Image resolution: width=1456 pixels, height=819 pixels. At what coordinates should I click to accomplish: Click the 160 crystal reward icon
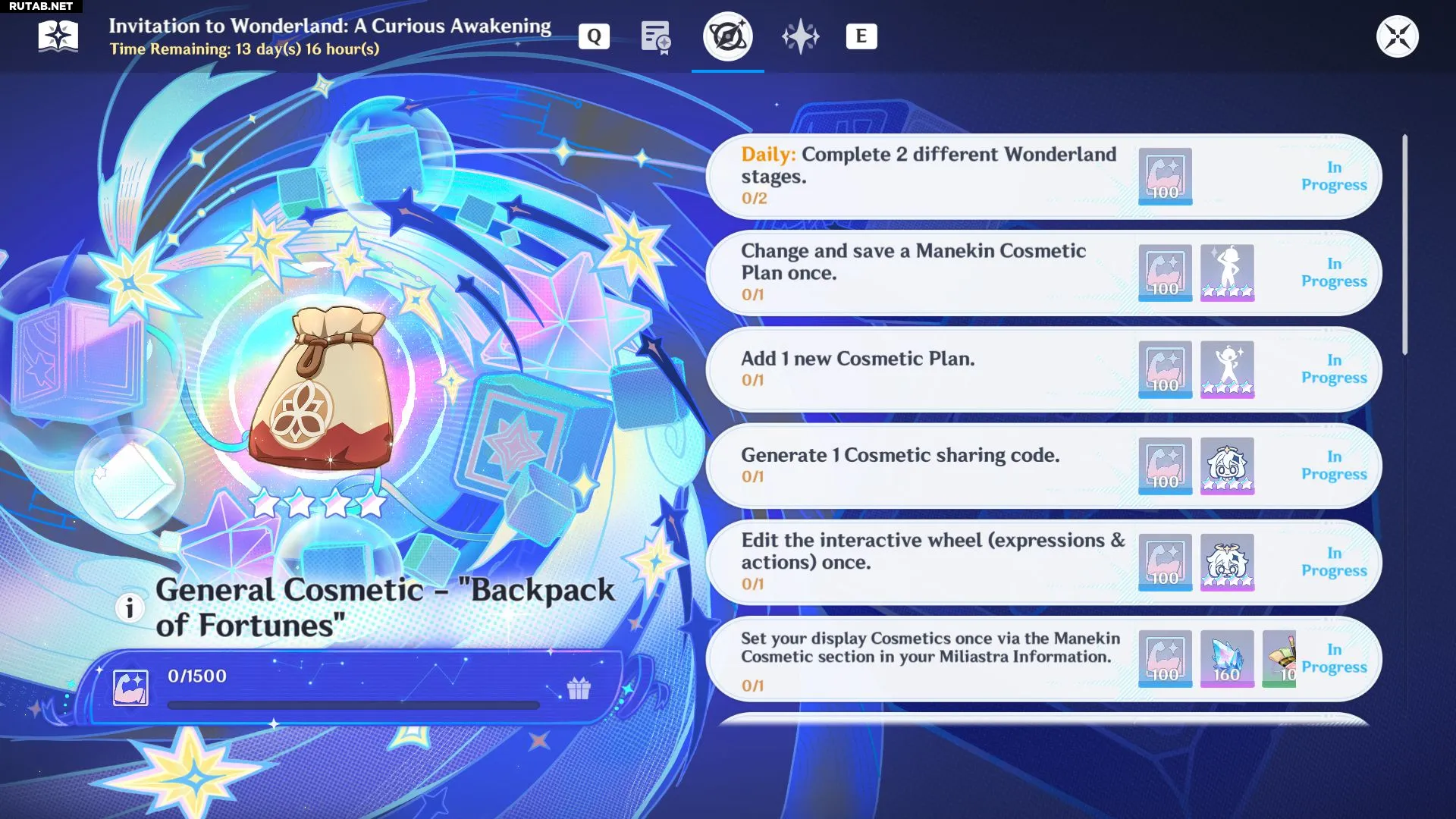point(1227,658)
